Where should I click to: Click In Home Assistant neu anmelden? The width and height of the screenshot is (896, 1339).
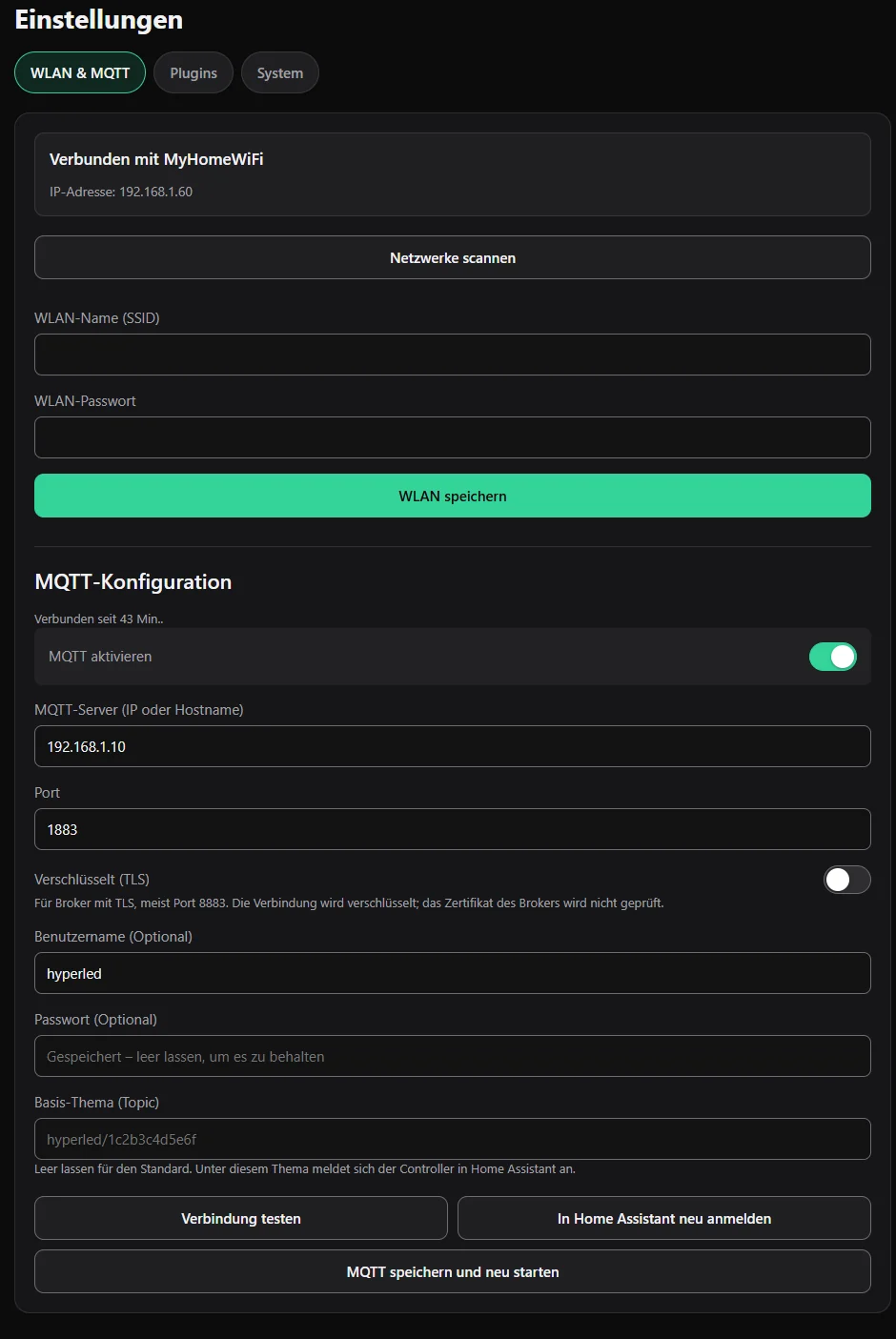pyautogui.click(x=664, y=1218)
